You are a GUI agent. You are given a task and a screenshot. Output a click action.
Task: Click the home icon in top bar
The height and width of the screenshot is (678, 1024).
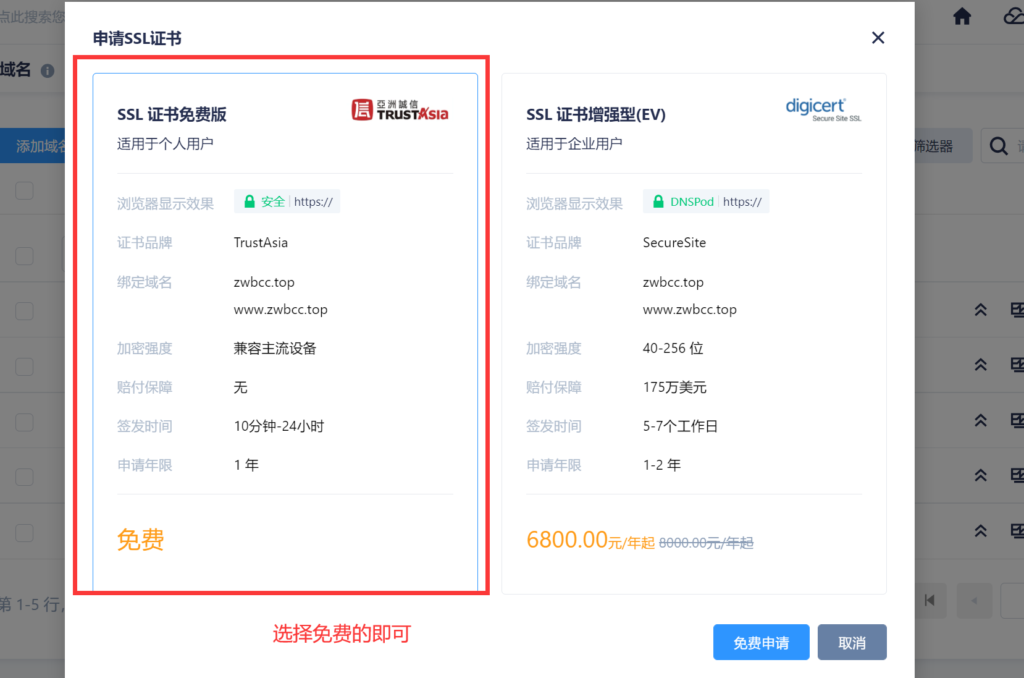[962, 16]
